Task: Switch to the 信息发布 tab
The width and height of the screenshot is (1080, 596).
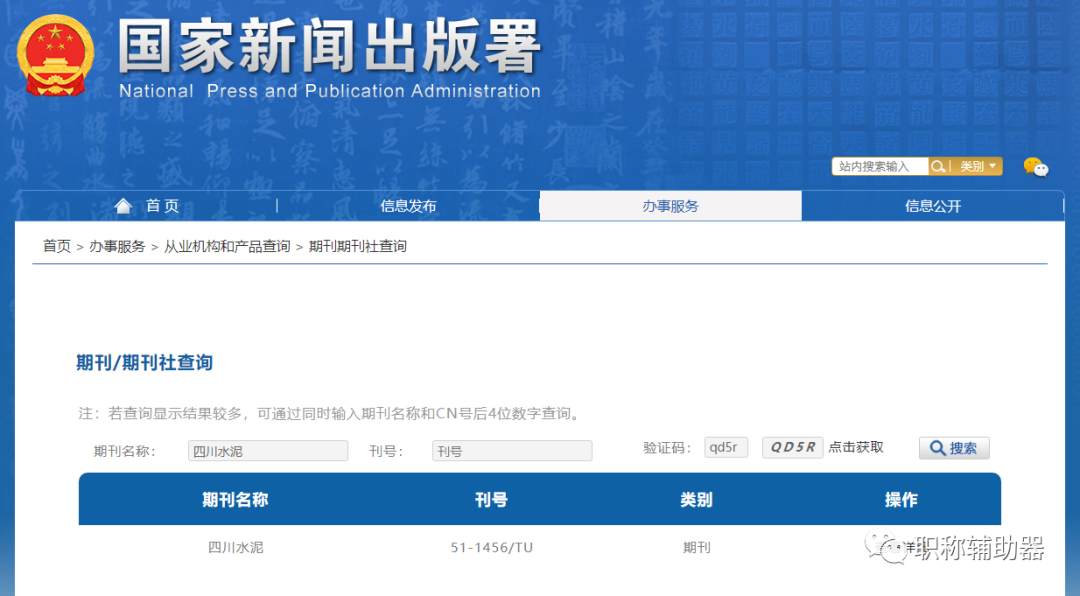Action: pos(408,206)
